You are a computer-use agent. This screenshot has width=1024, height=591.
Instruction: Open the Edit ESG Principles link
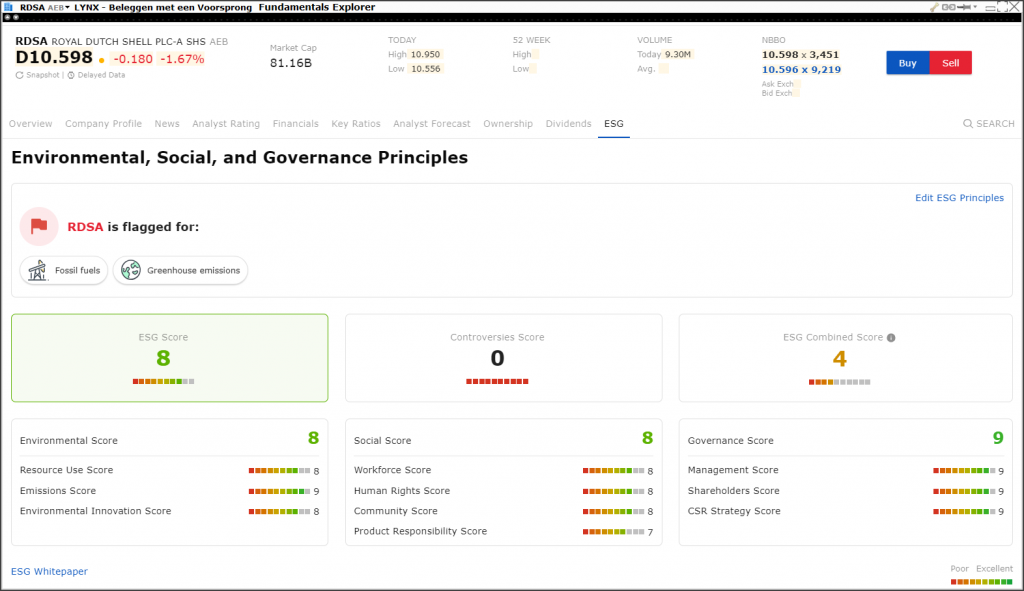[959, 198]
